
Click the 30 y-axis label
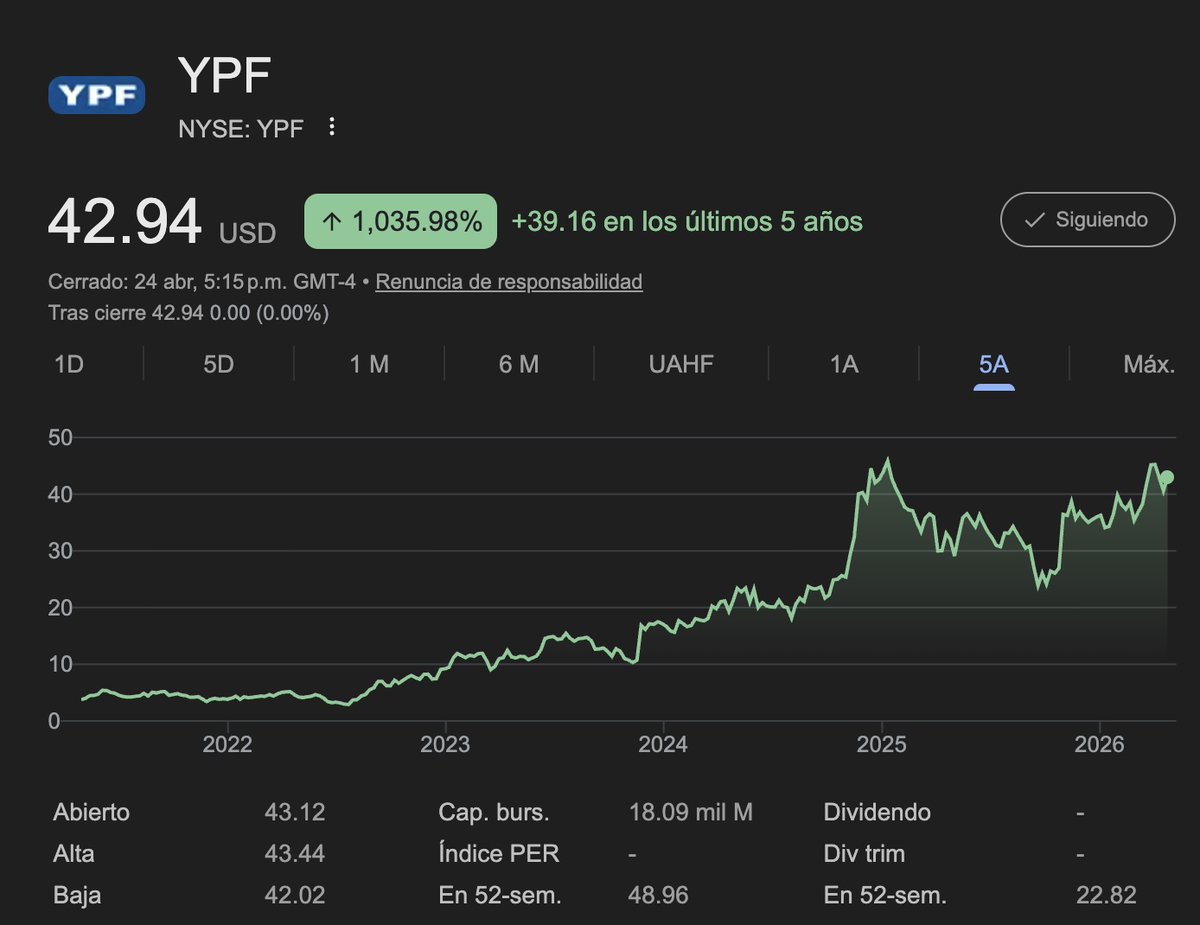click(x=61, y=551)
